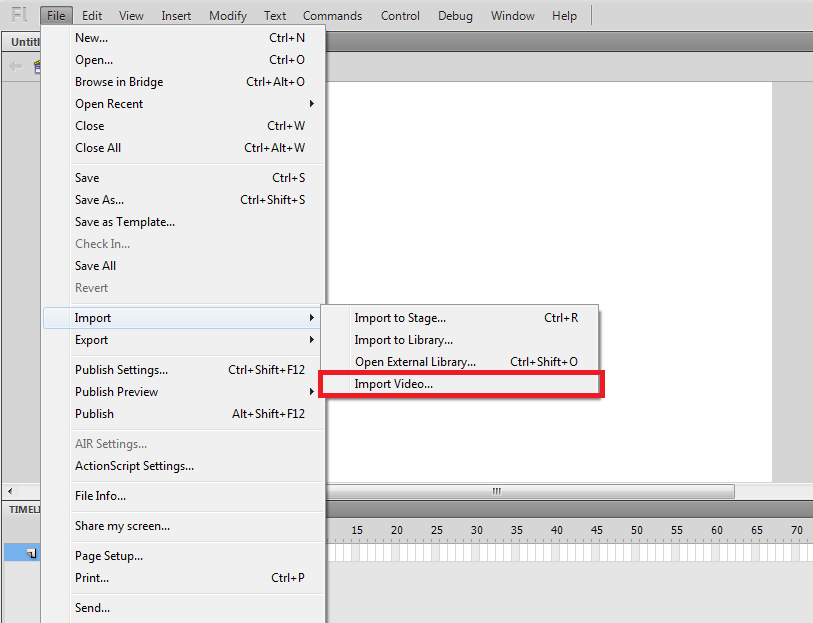Image resolution: width=813 pixels, height=623 pixels.
Task: Select Save All
Action: click(184, 266)
